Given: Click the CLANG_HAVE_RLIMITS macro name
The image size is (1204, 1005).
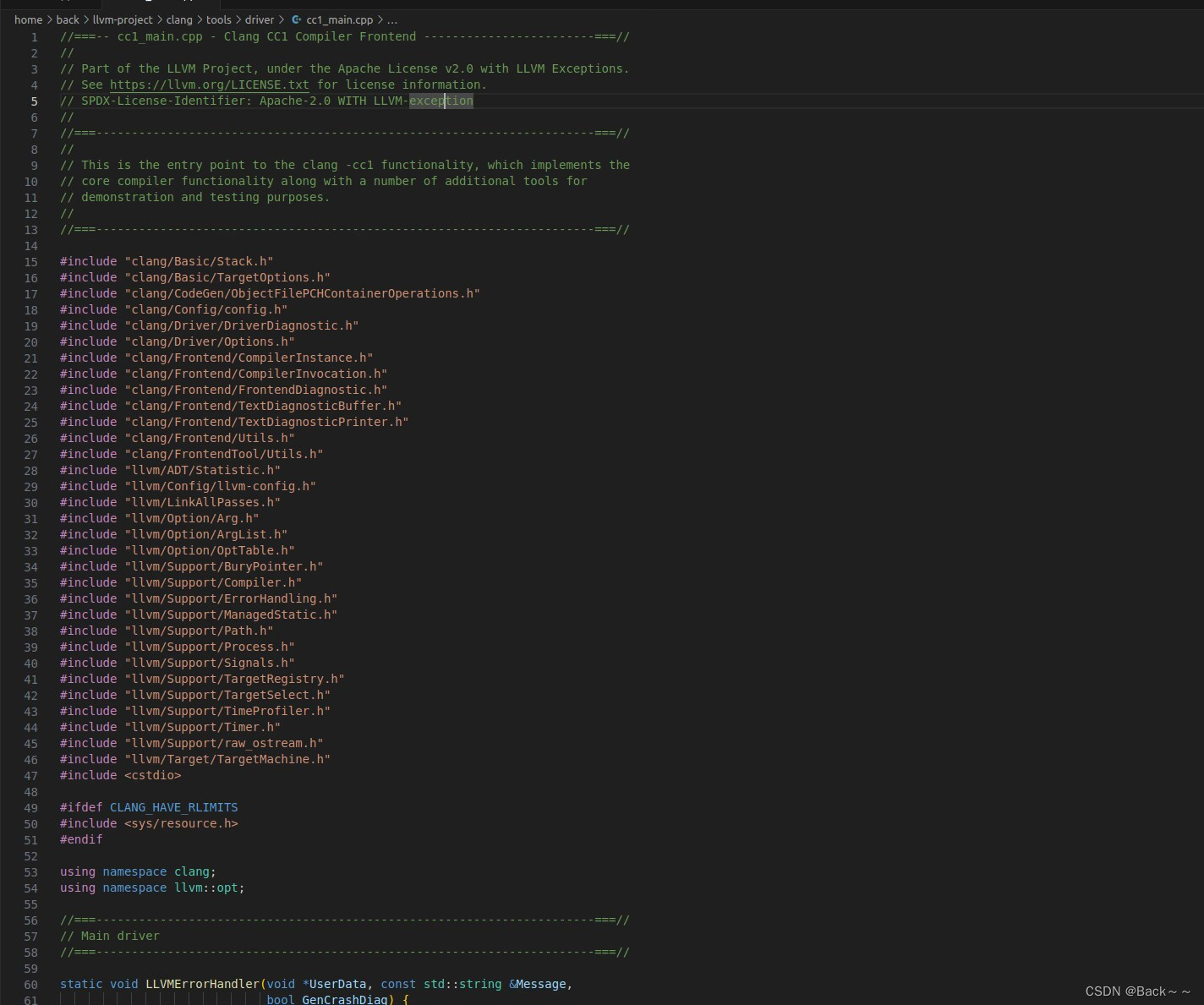Looking at the screenshot, I should 174,807.
